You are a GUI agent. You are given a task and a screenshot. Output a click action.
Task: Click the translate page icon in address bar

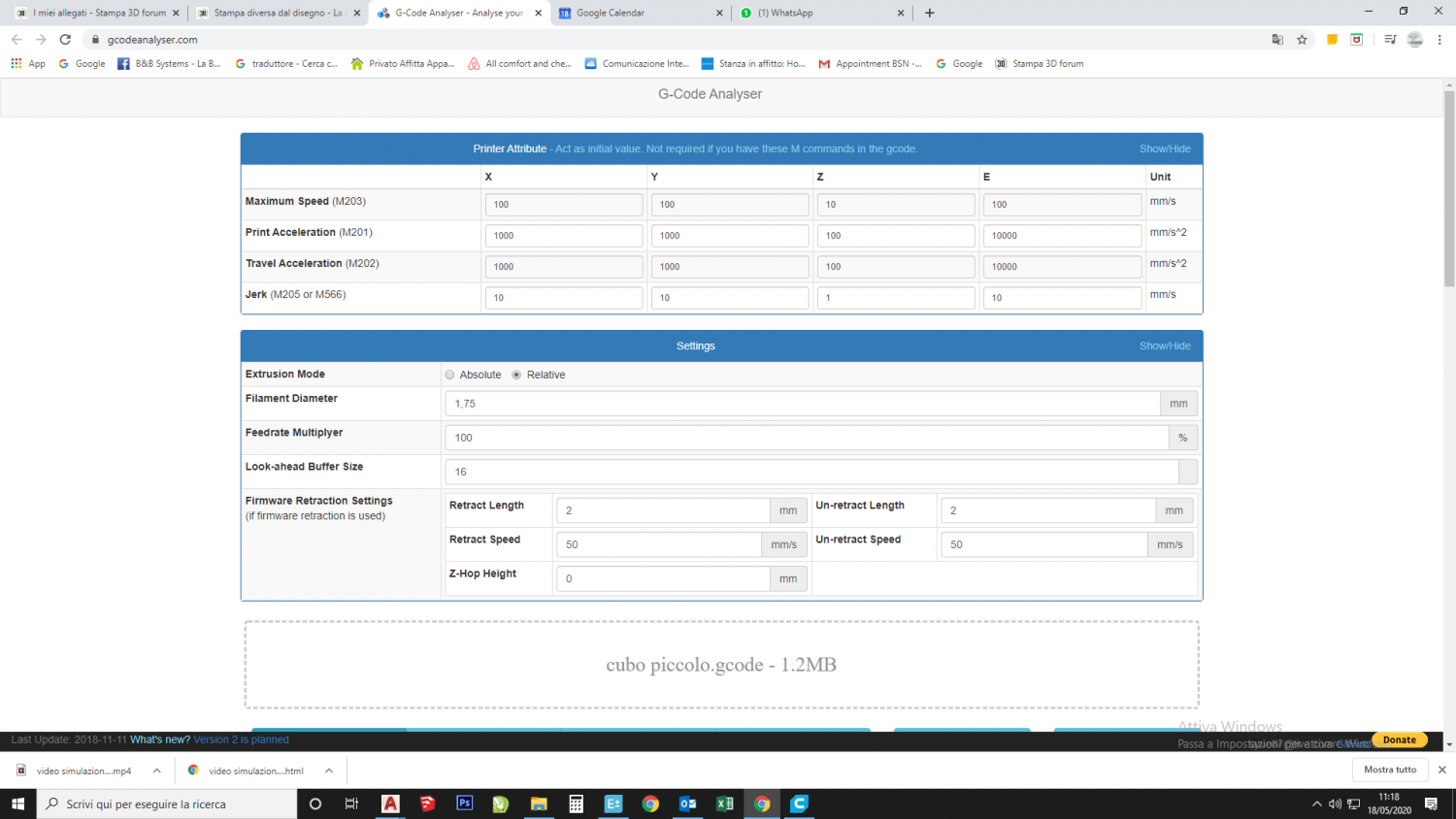[1277, 40]
